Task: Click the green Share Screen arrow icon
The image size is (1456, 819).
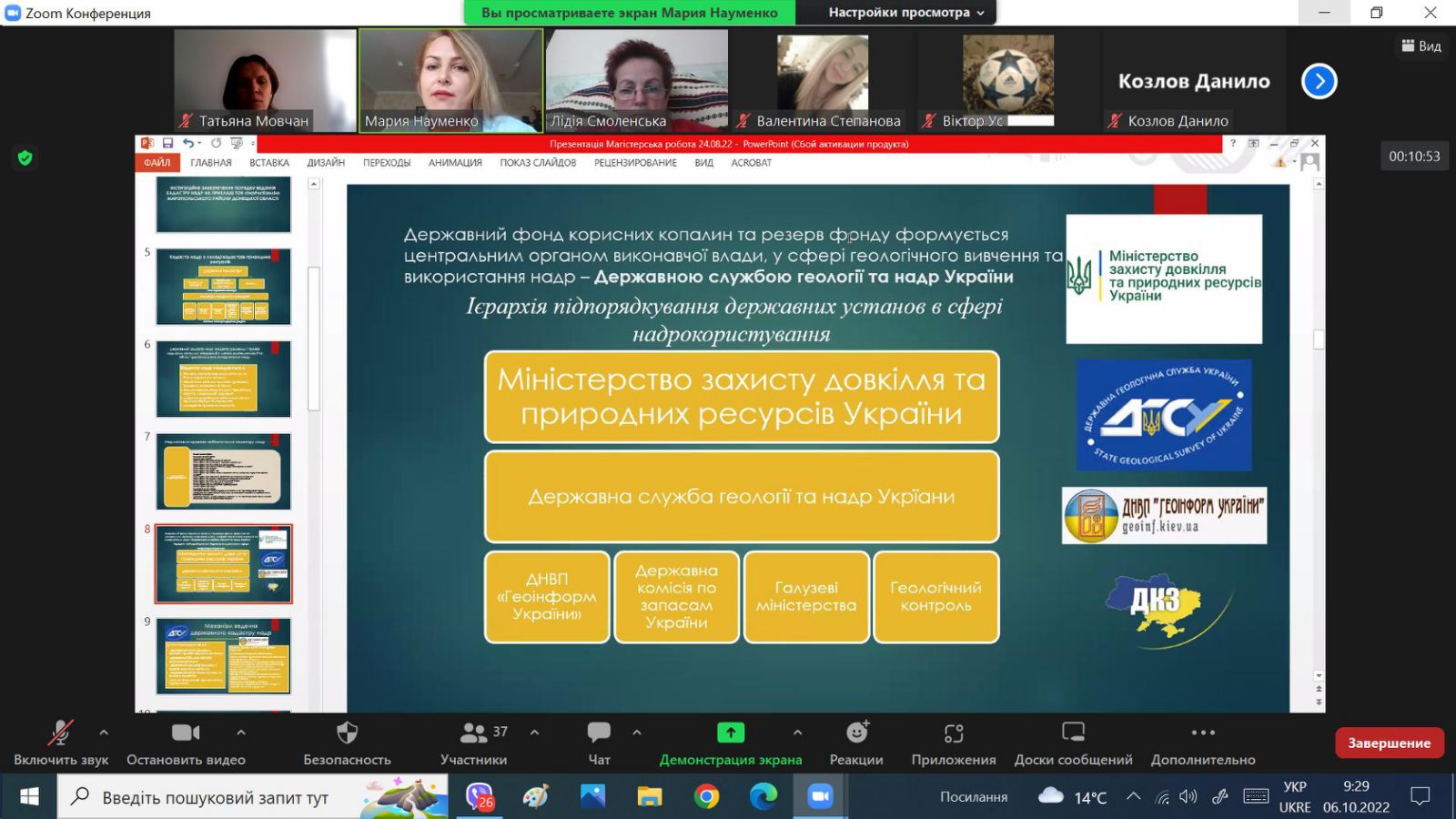Action: (x=730, y=733)
